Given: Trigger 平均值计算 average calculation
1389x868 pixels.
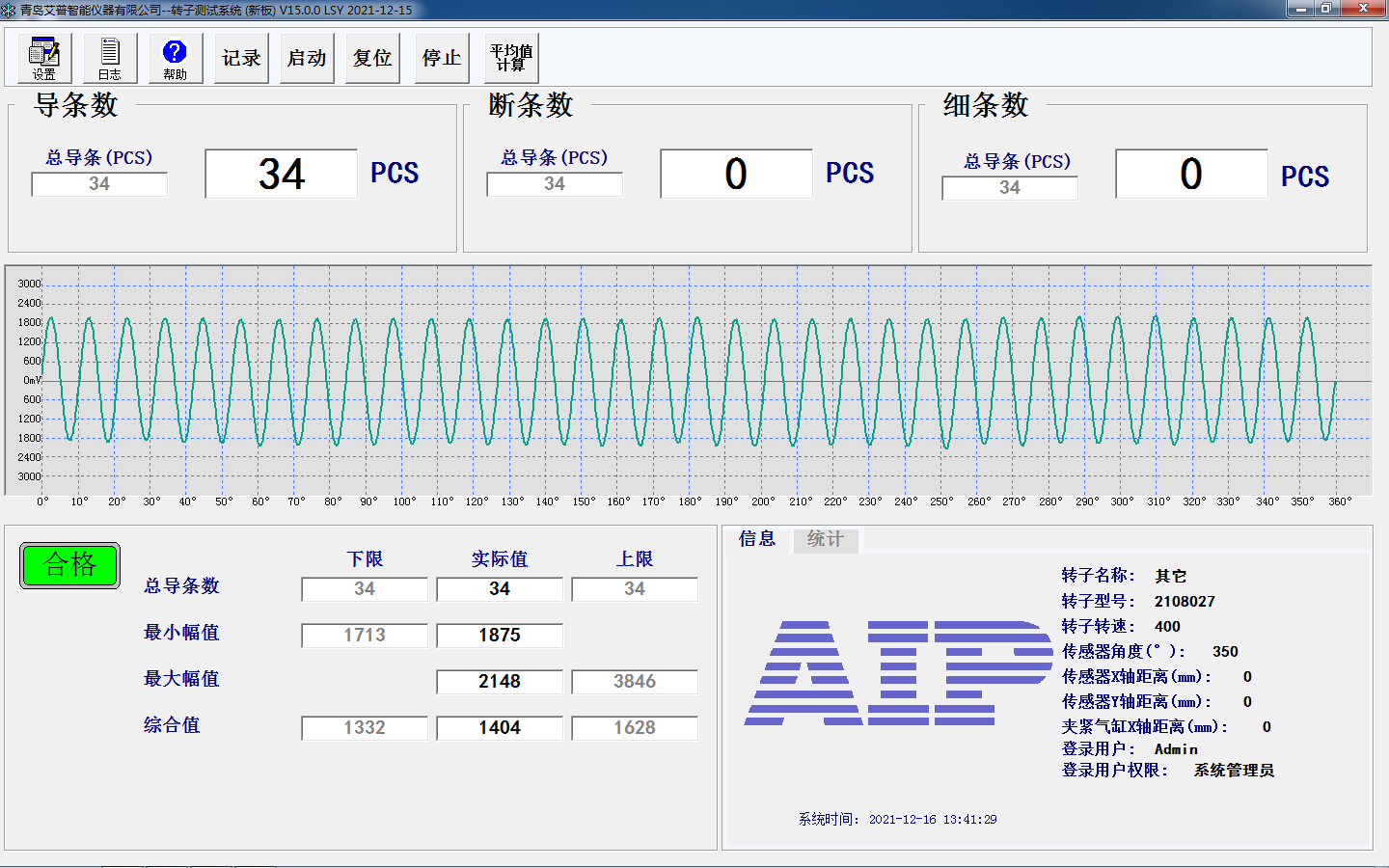Looking at the screenshot, I should pos(512,58).
